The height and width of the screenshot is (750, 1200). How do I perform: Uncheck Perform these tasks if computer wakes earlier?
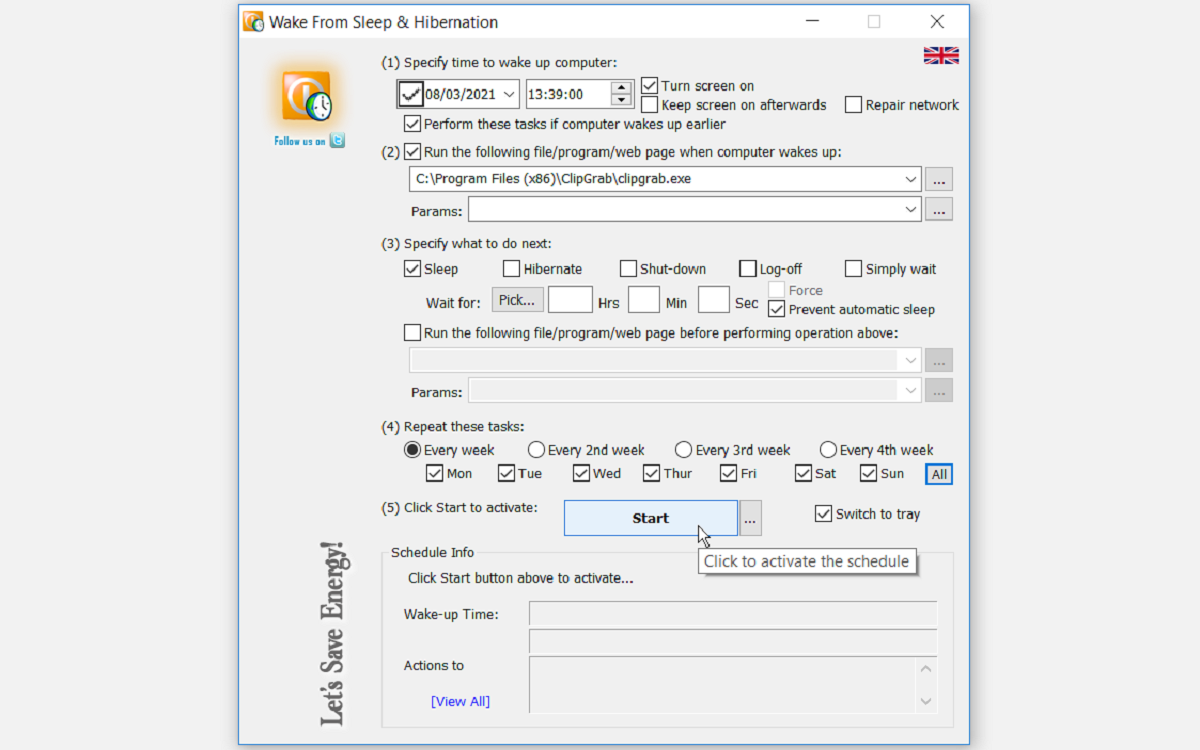click(x=412, y=124)
